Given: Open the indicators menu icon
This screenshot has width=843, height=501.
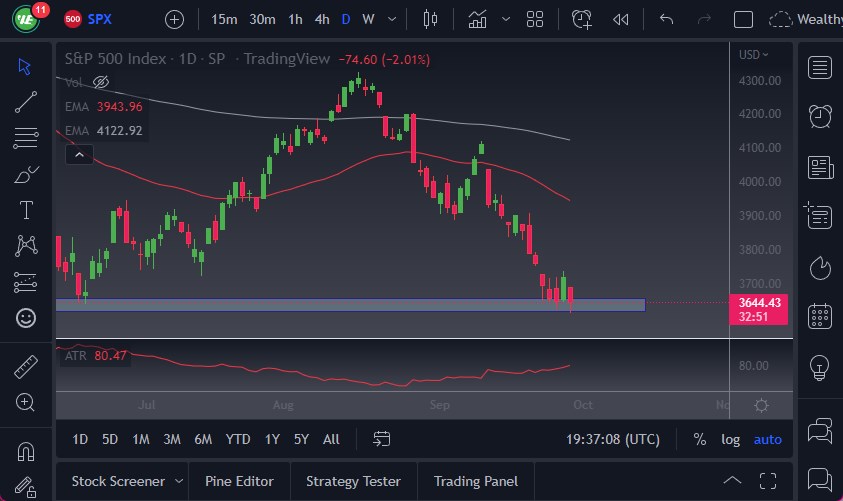Looking at the screenshot, I should [x=478, y=19].
